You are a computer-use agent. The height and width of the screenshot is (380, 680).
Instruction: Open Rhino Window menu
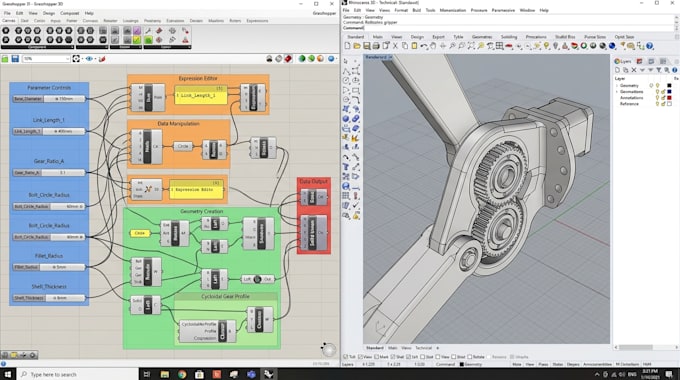527,10
